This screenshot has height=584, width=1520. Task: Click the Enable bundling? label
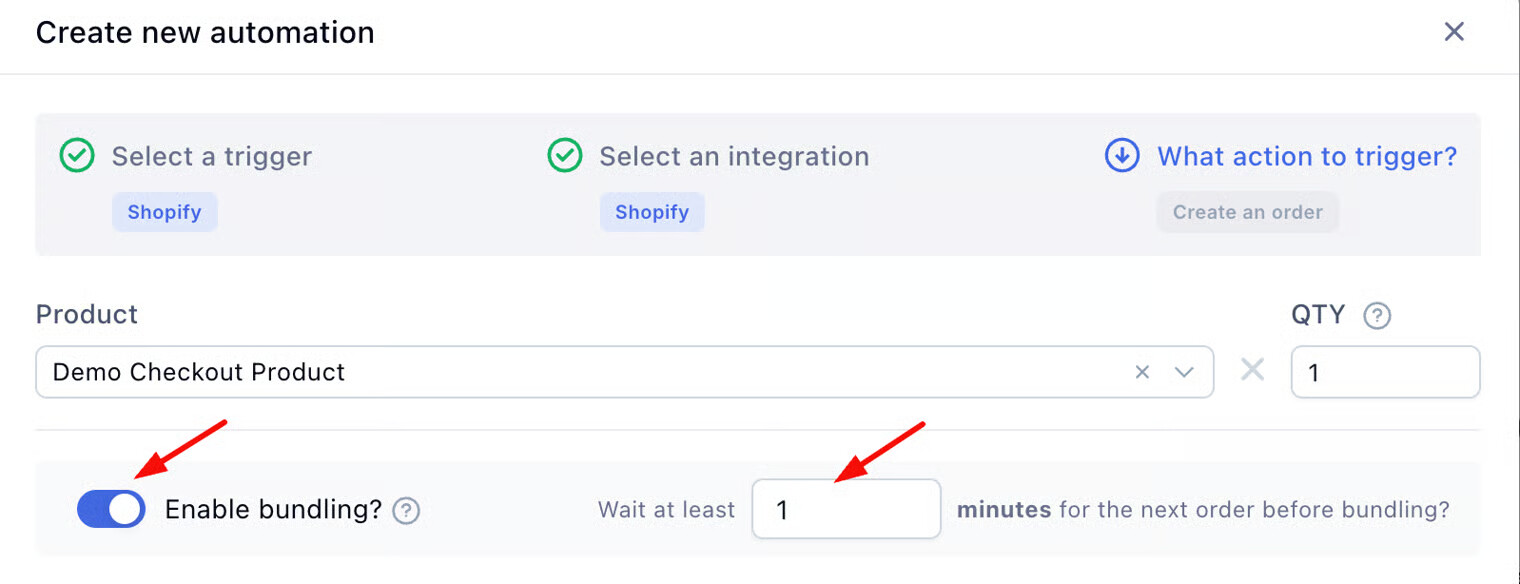pyautogui.click(x=273, y=509)
